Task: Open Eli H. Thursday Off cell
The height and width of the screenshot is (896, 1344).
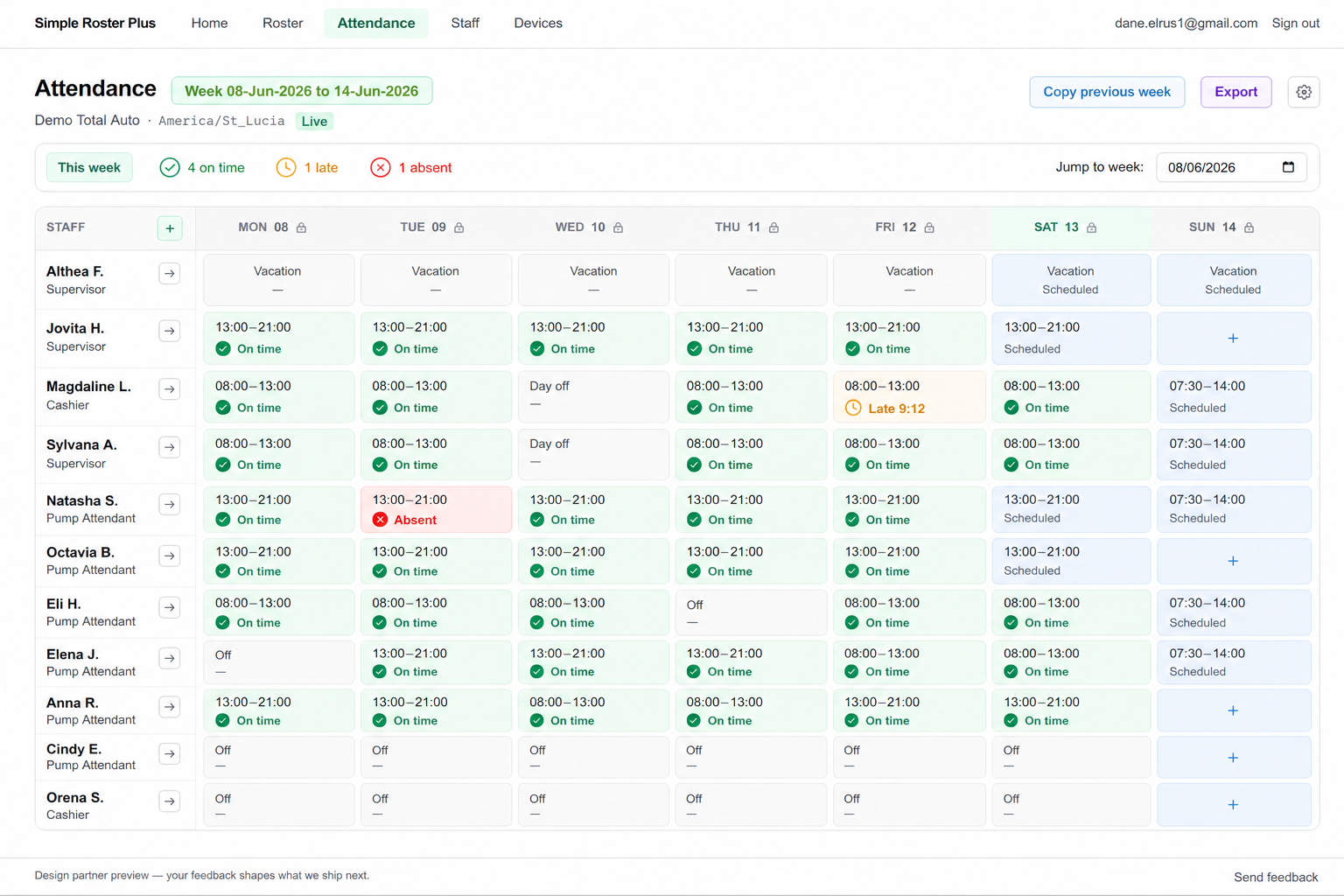Action: (751, 612)
